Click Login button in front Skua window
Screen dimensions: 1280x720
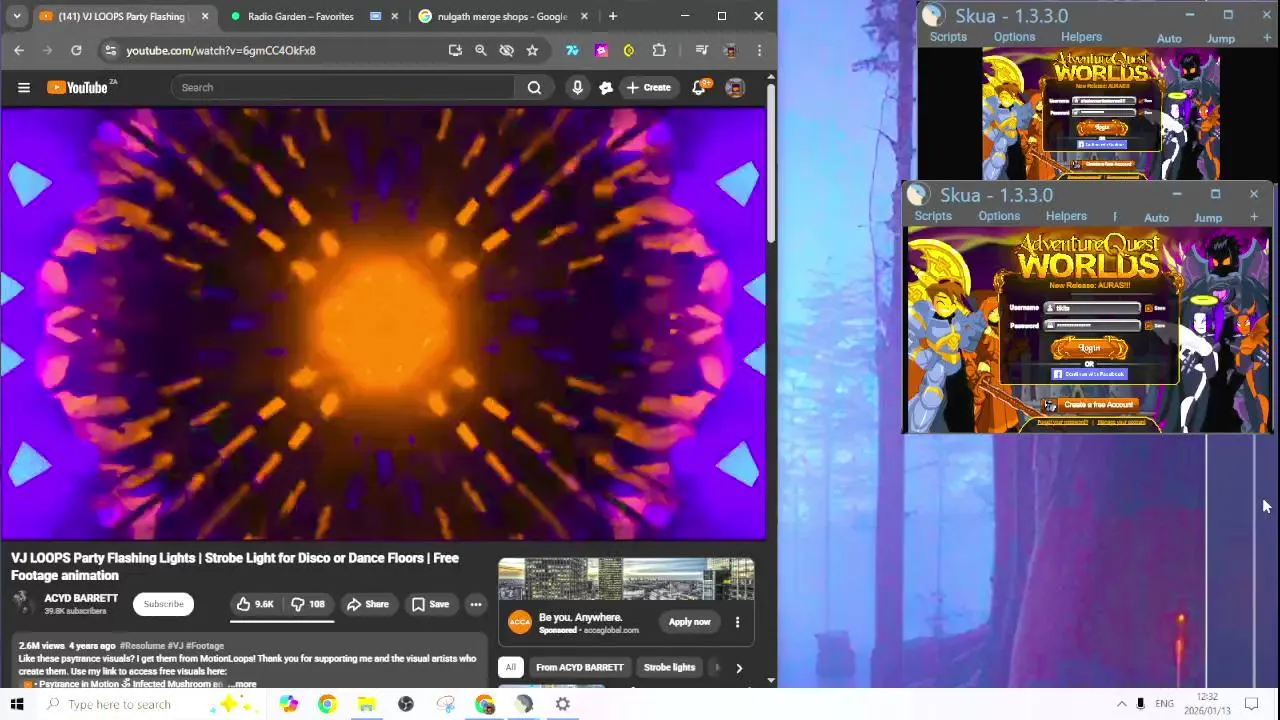pos(1089,347)
